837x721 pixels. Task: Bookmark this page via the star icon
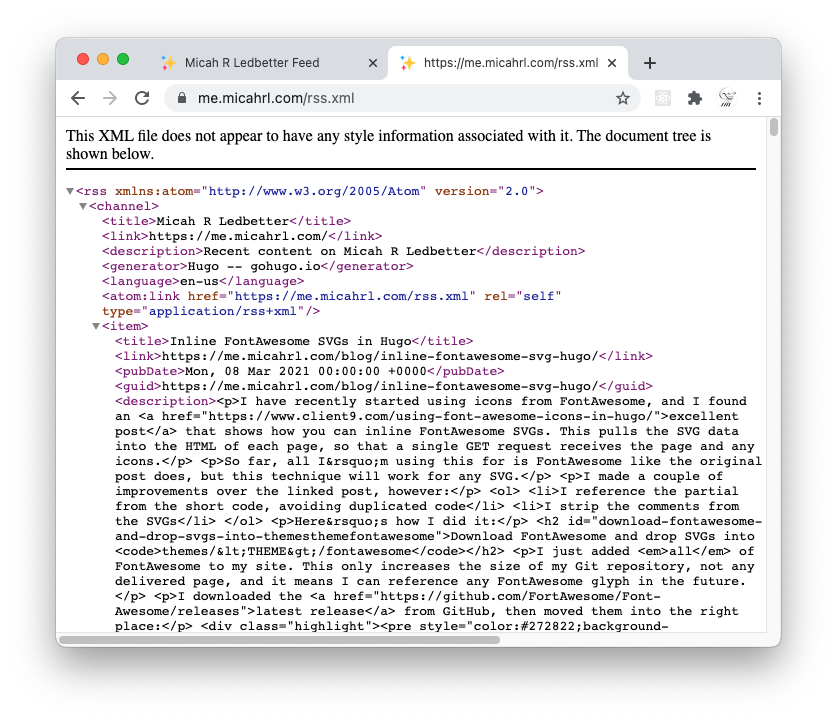(623, 98)
